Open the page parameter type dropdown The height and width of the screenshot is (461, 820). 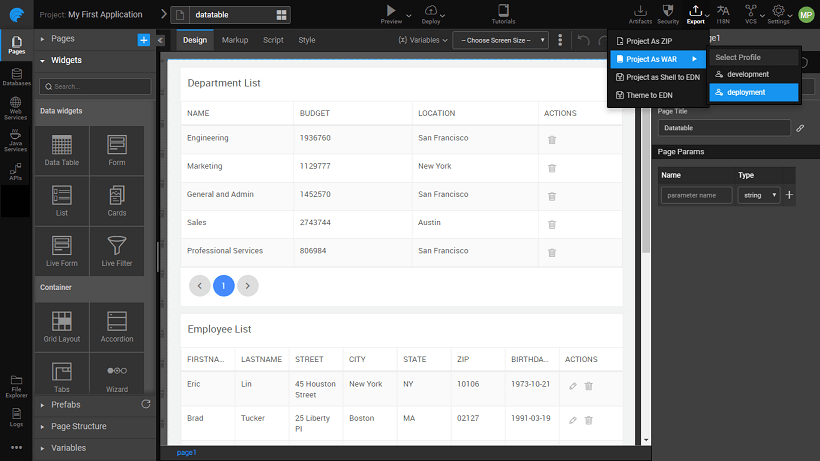[x=758, y=195]
